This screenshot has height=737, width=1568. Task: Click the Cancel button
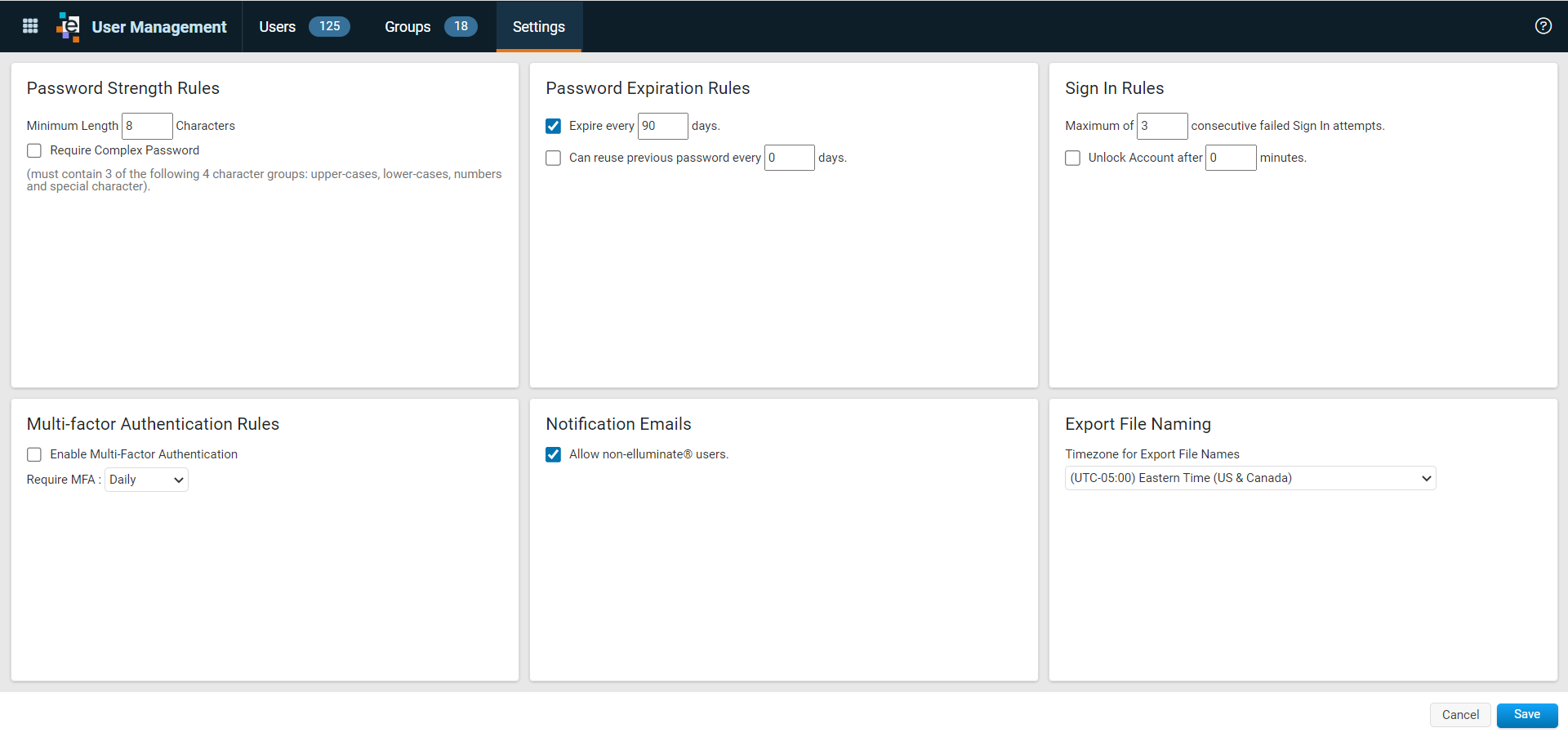1460,715
